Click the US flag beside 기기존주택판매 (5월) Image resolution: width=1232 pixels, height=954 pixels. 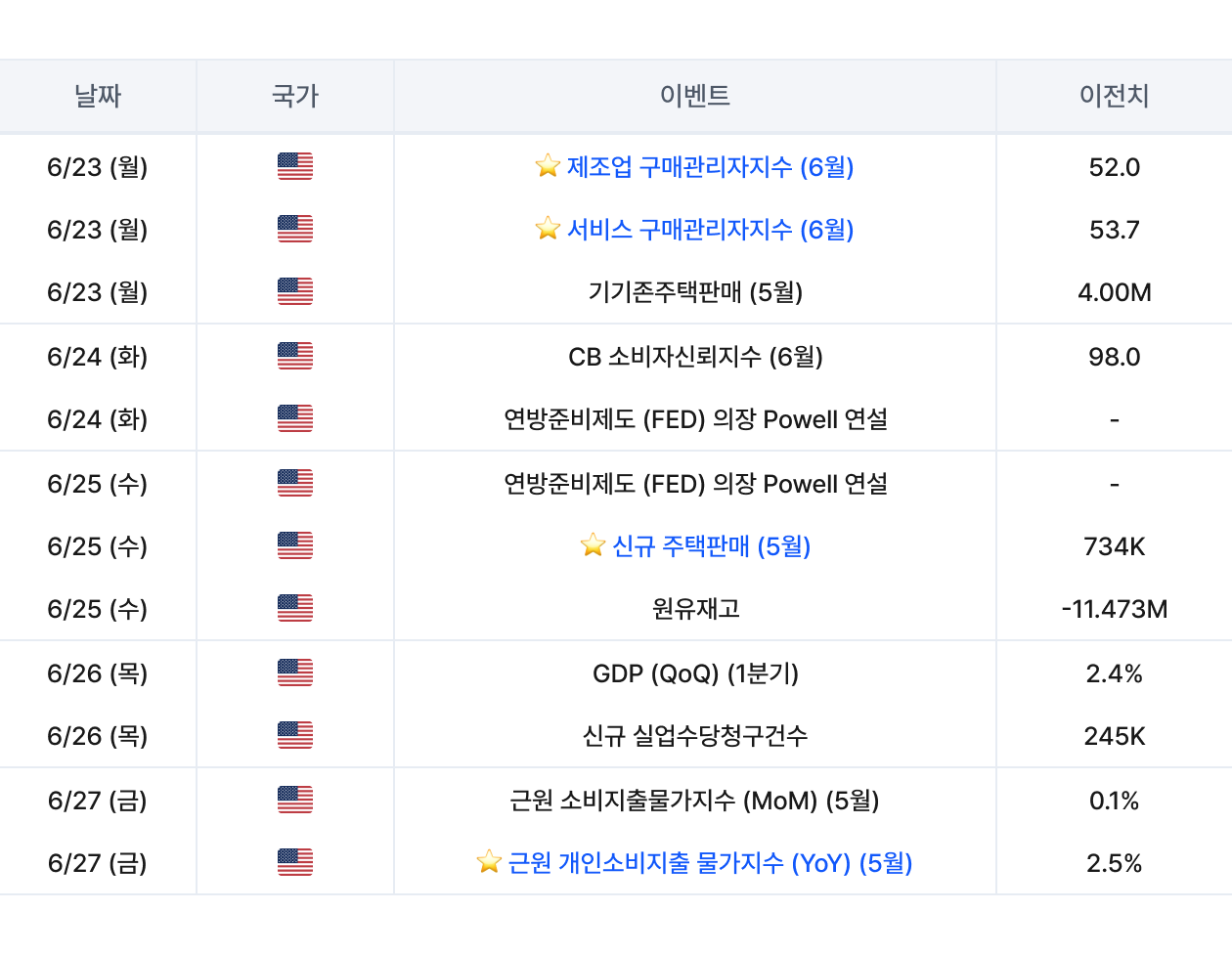point(294,291)
